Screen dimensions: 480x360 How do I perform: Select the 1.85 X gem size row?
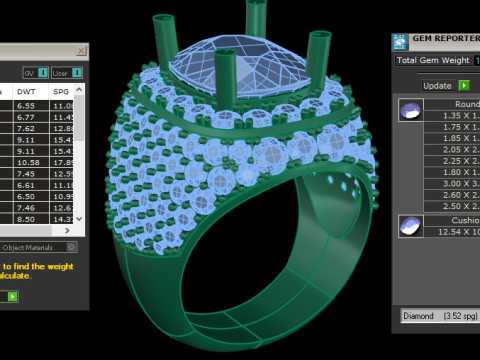point(452,138)
